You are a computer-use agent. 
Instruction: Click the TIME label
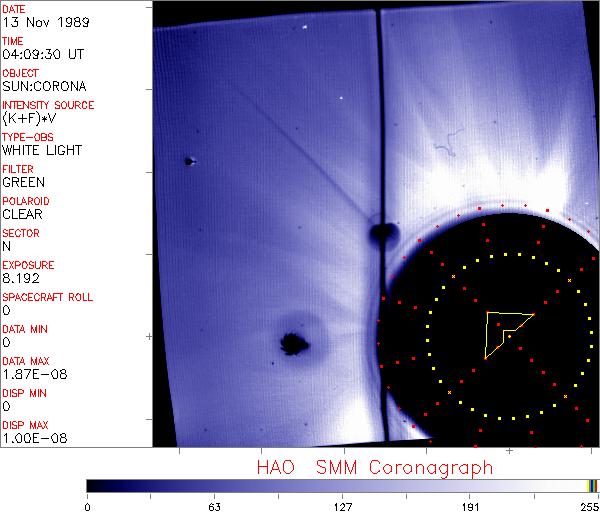coord(13,41)
